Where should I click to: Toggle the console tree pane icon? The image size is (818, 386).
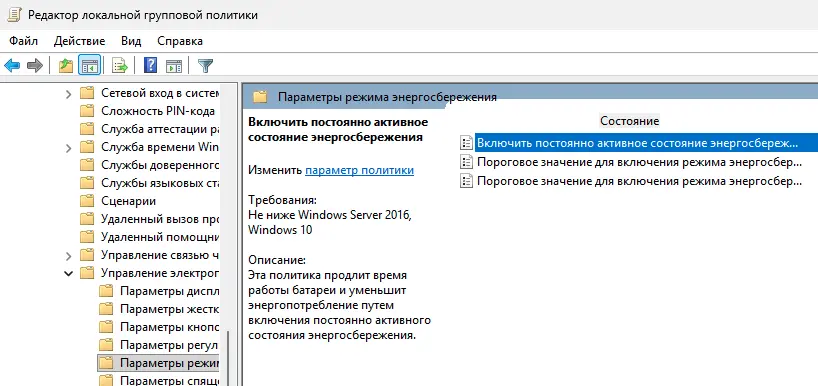[x=89, y=66]
